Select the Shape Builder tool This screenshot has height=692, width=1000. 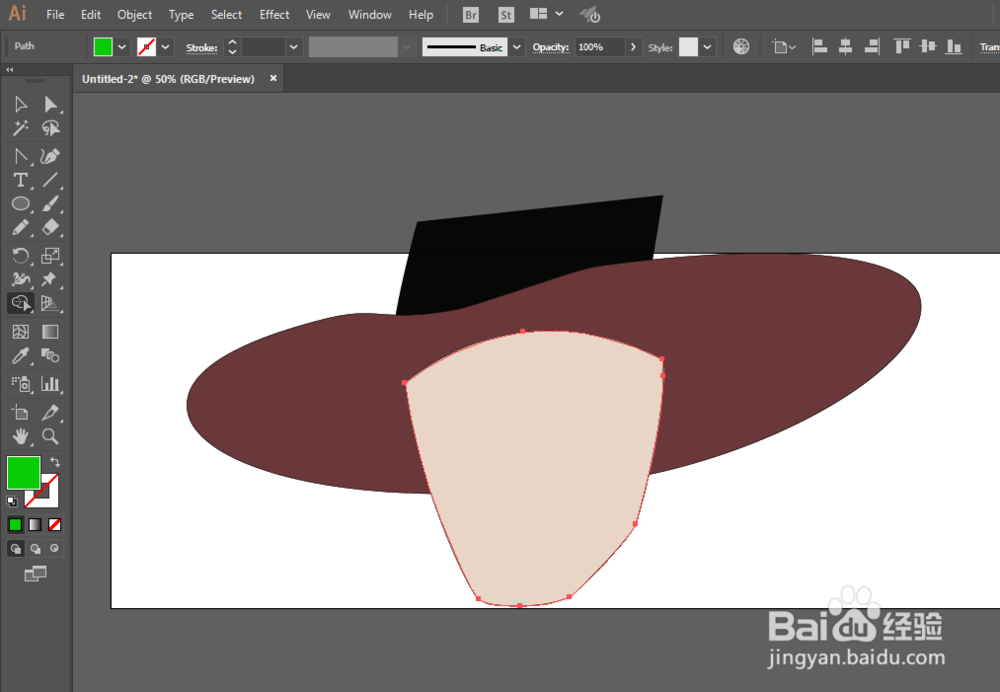(x=20, y=303)
